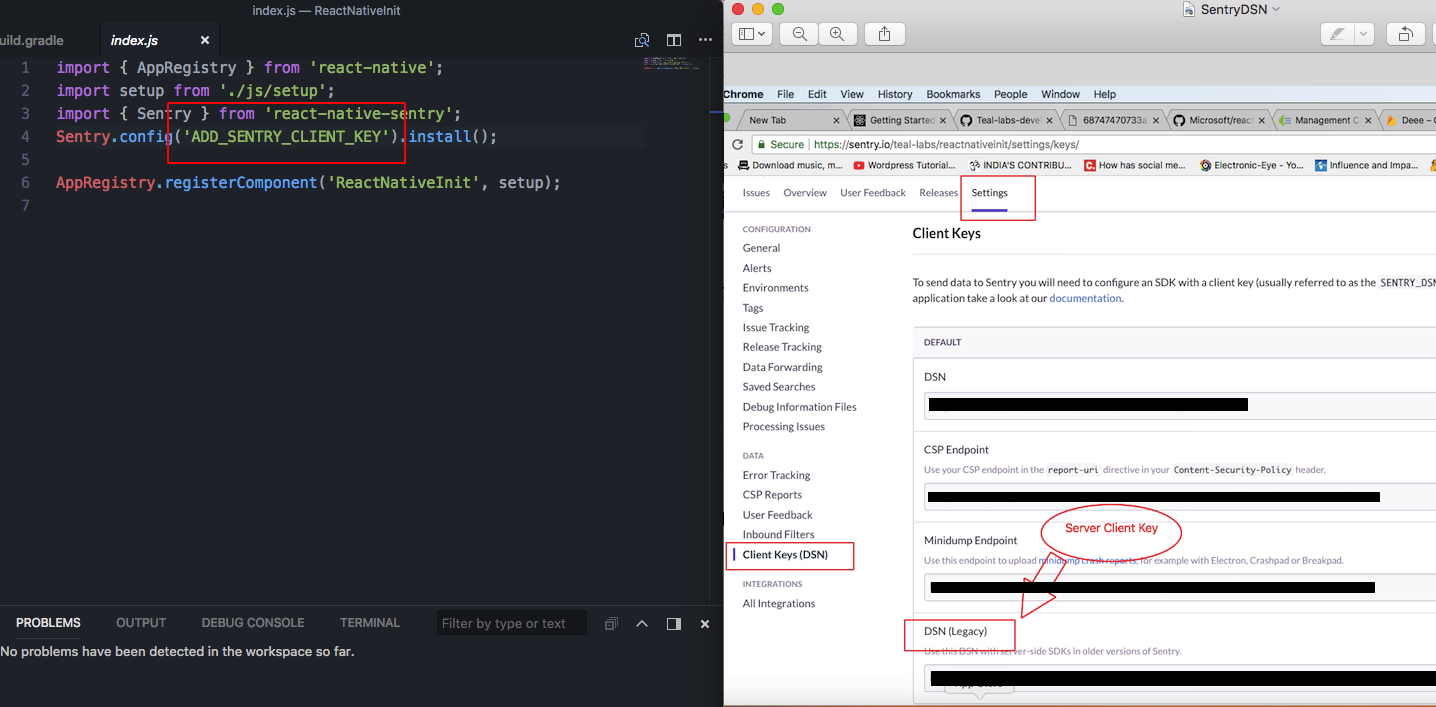Open All Integrations in sidebar
Screen dimensions: 1436x707
pyautogui.click(x=778, y=603)
